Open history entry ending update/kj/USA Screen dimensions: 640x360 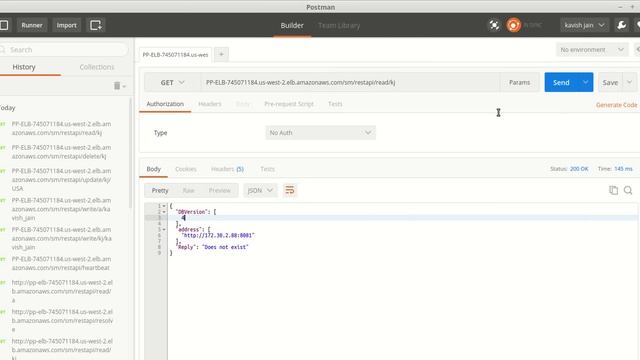(61, 180)
